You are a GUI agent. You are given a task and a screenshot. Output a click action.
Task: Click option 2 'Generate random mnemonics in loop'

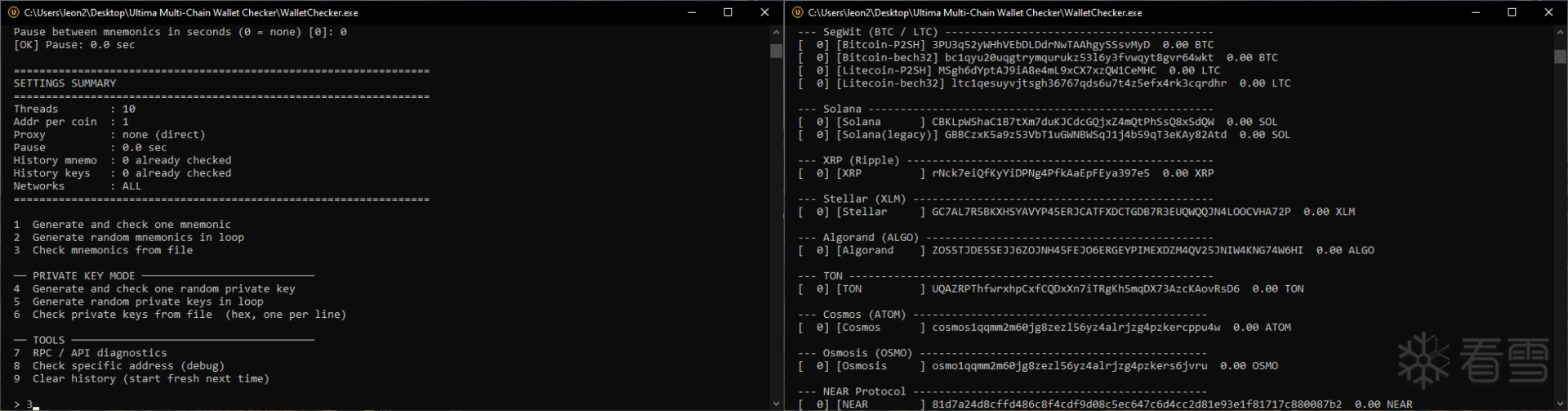click(x=129, y=238)
